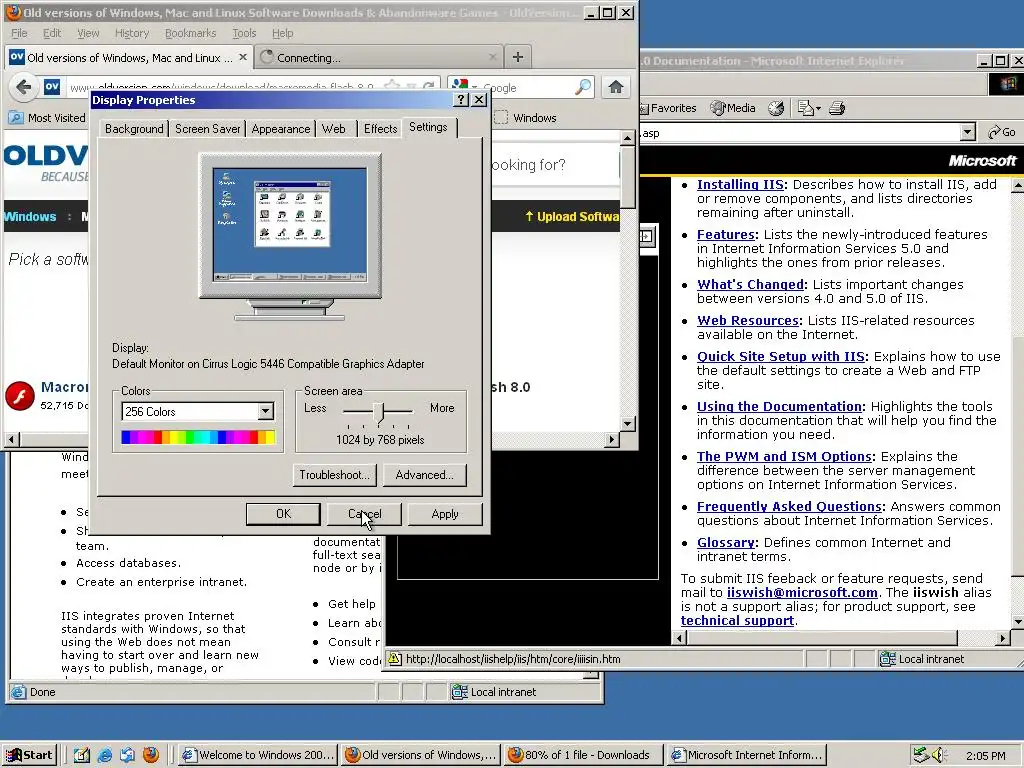This screenshot has height=768, width=1024.
Task: Open the Start menu
Action: (x=29, y=756)
